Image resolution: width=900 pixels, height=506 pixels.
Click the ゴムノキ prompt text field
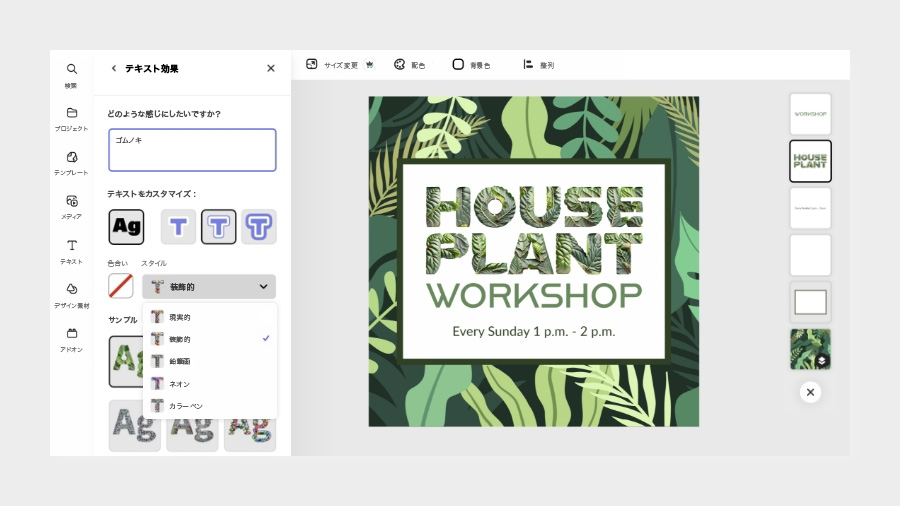(192, 150)
